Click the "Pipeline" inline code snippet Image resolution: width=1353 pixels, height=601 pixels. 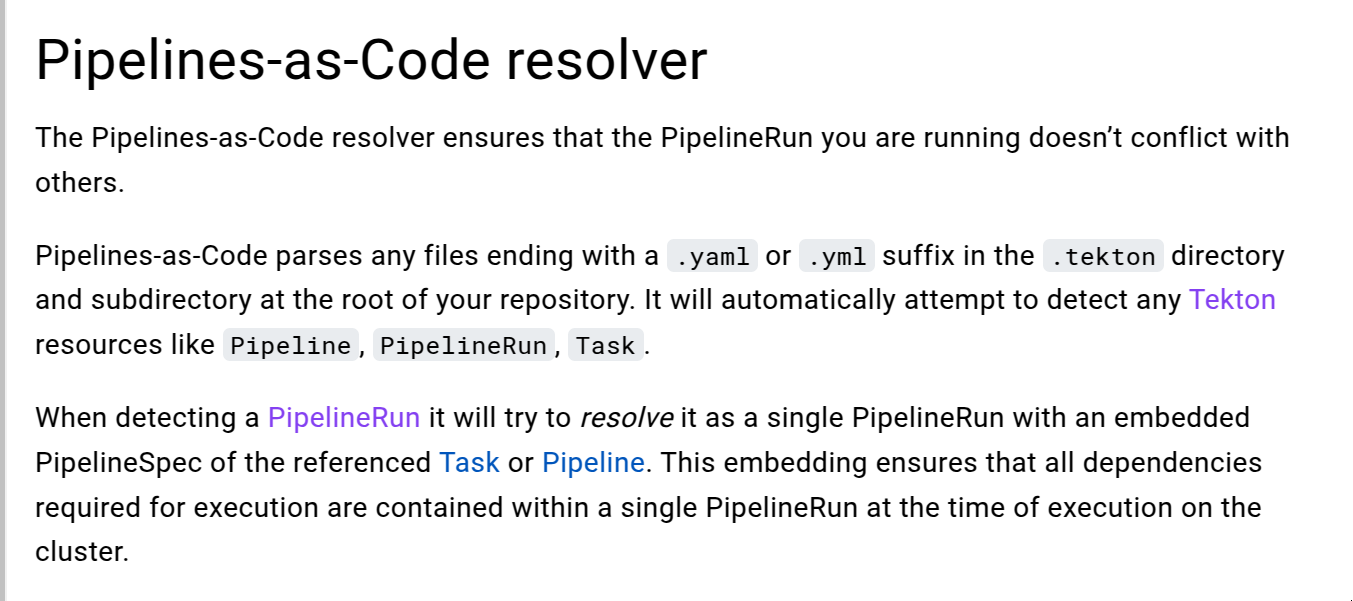point(290,346)
